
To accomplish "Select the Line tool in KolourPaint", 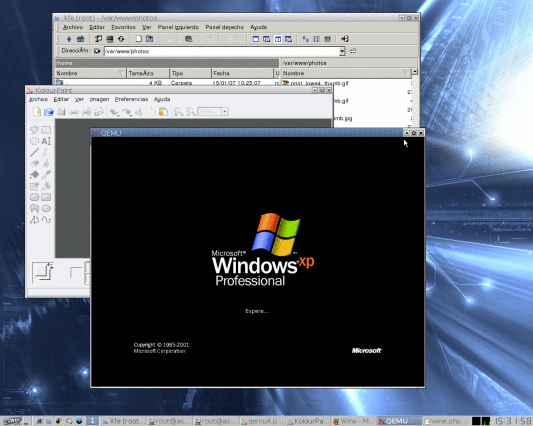I will coord(34,152).
